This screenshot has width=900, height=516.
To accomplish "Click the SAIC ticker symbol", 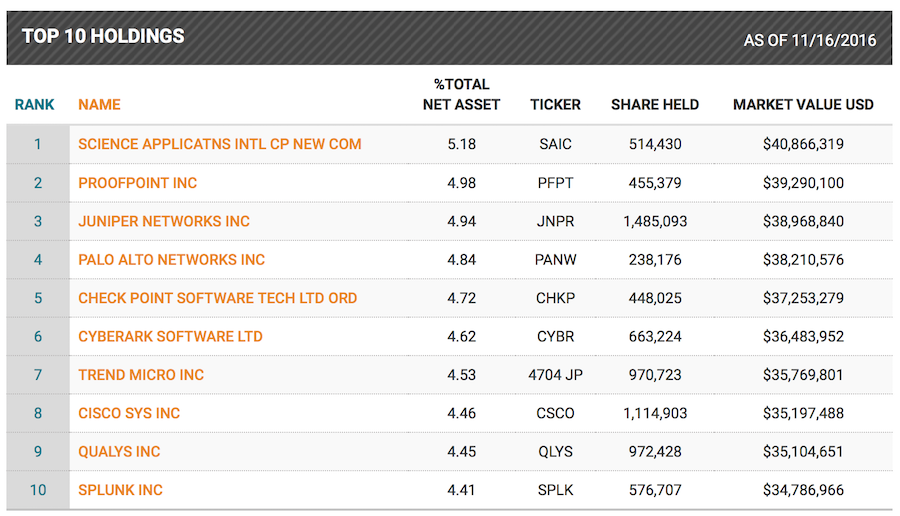I will click(x=555, y=144).
